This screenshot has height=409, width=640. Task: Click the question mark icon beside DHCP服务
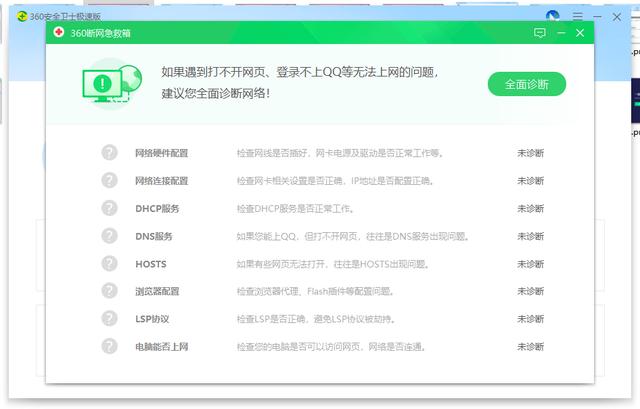point(109,208)
